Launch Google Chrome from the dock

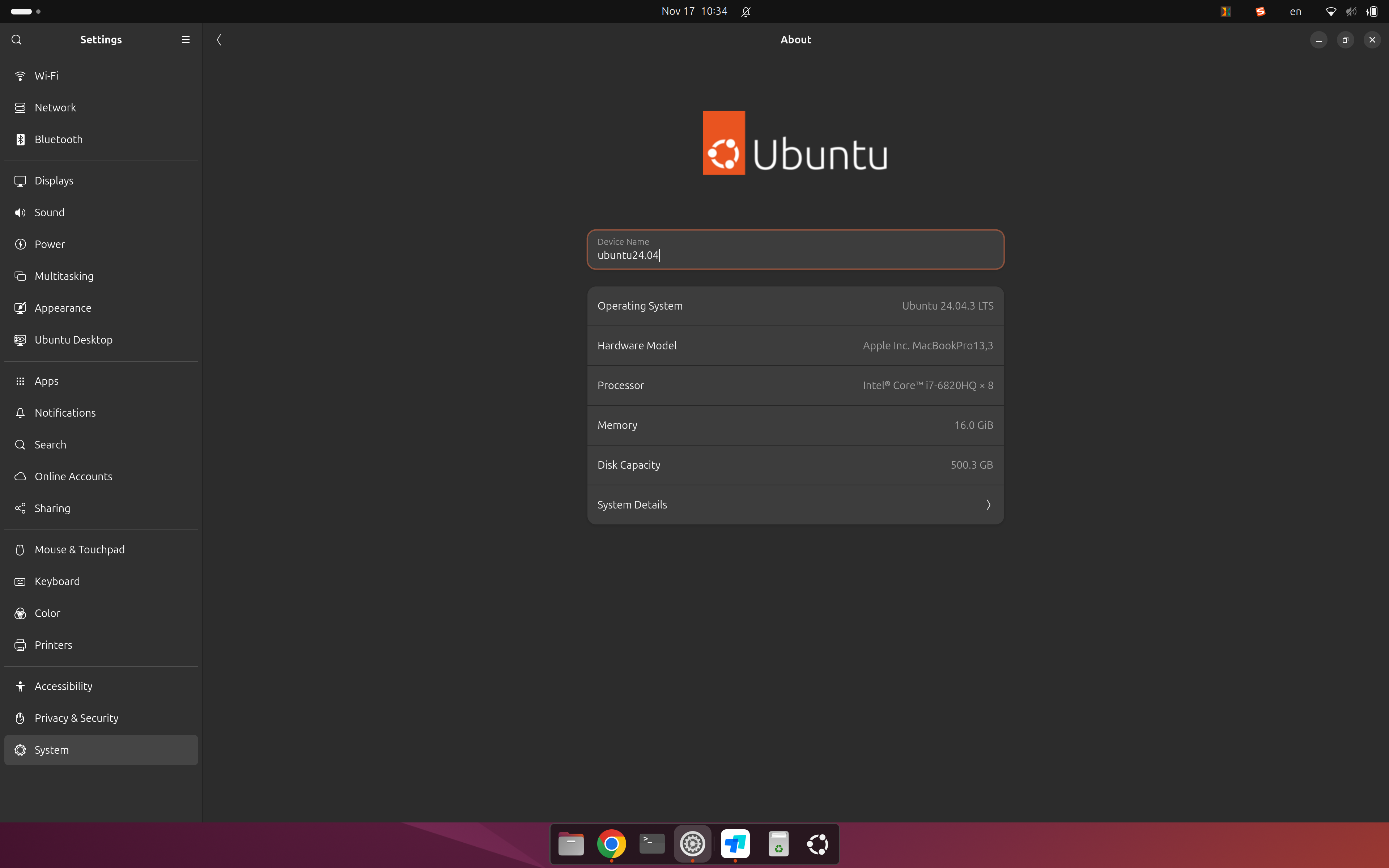coord(611,844)
